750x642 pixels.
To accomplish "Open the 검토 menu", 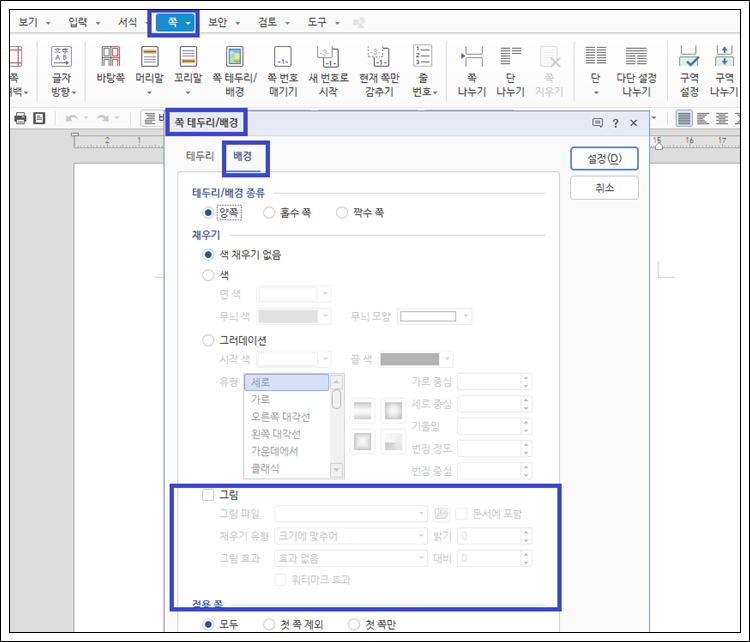I will pos(274,22).
